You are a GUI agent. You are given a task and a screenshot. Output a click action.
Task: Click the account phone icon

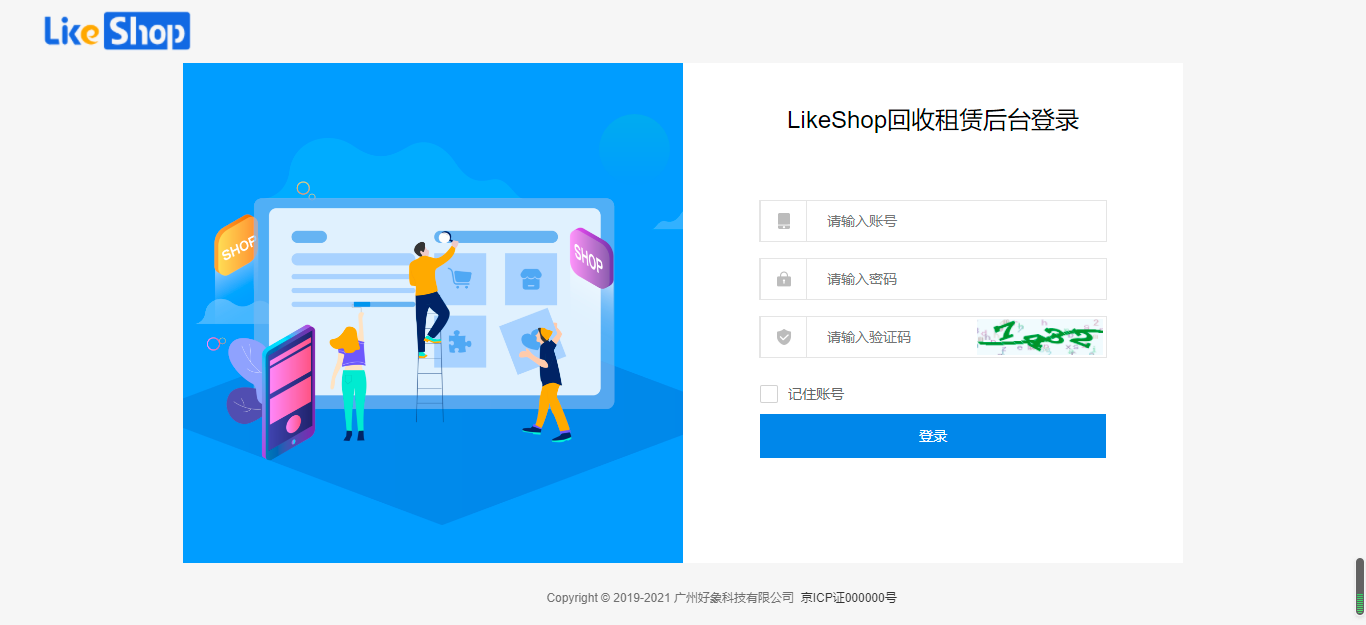[784, 221]
